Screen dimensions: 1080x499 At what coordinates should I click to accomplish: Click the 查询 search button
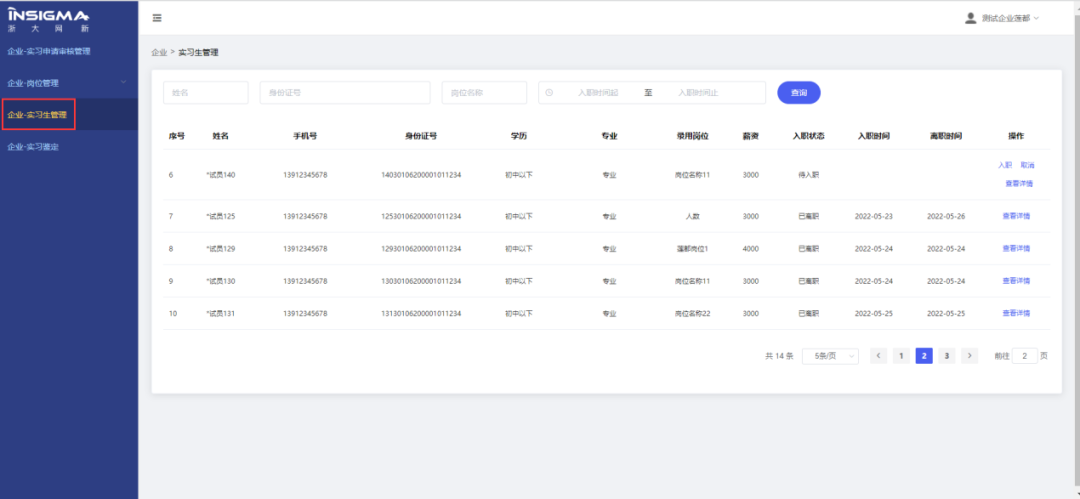[799, 93]
